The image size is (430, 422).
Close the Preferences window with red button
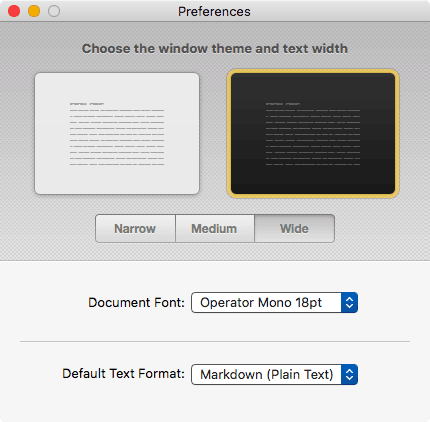coord(14,11)
